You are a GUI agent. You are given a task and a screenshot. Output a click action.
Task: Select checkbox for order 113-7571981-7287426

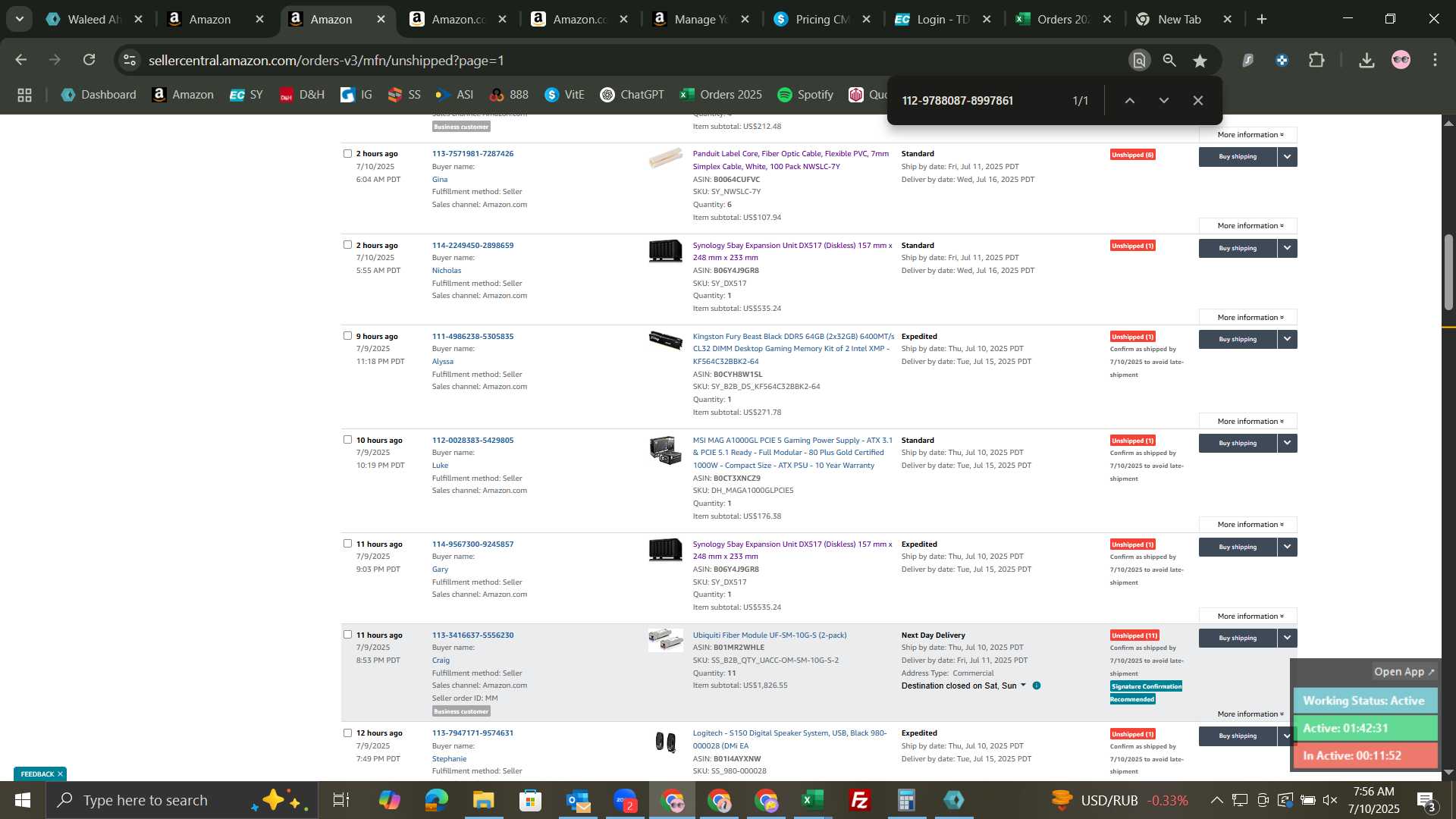[347, 153]
